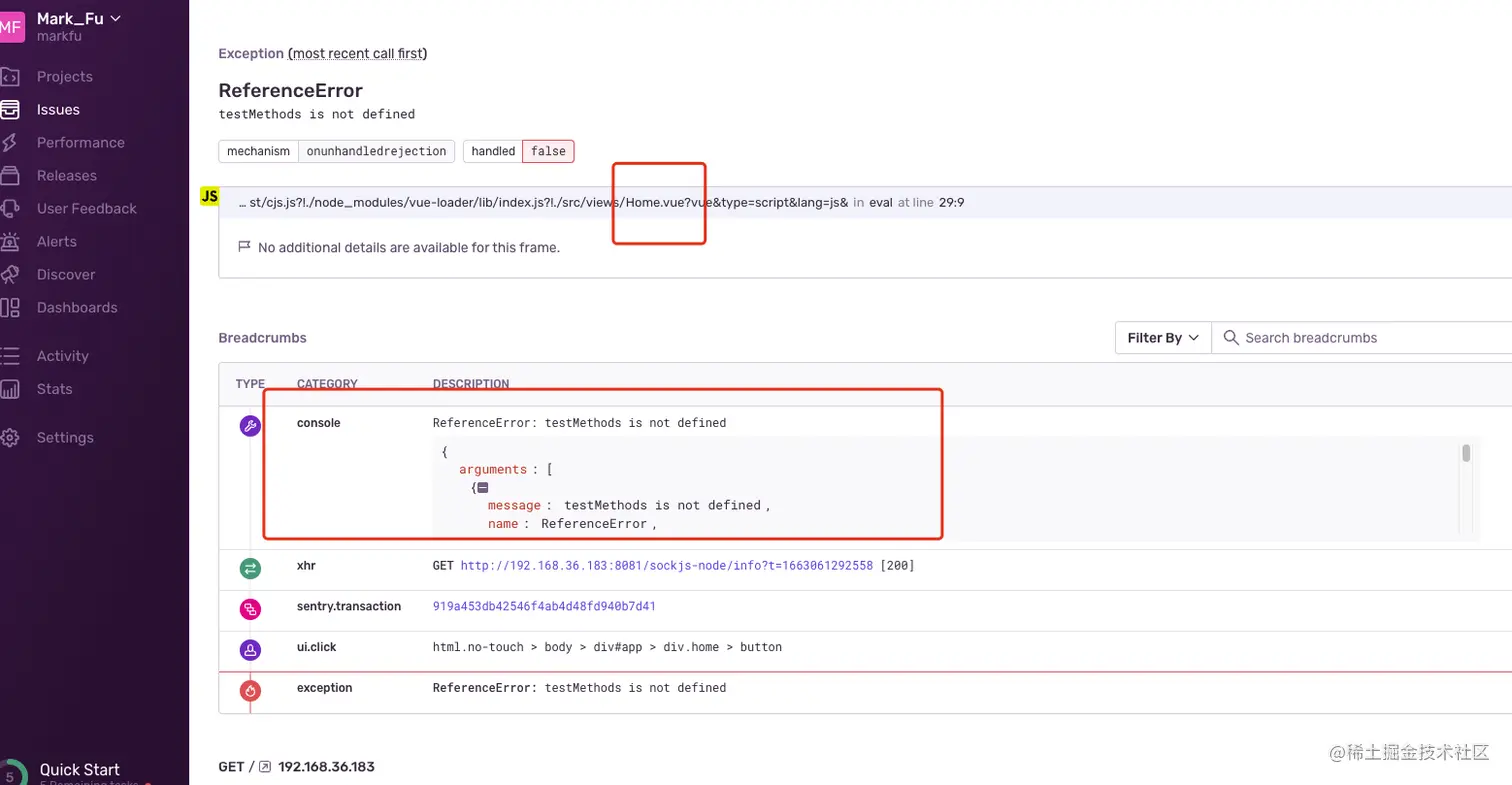Click the ui.click breadcrumb user icon
The image size is (1512, 785).
tap(250, 650)
